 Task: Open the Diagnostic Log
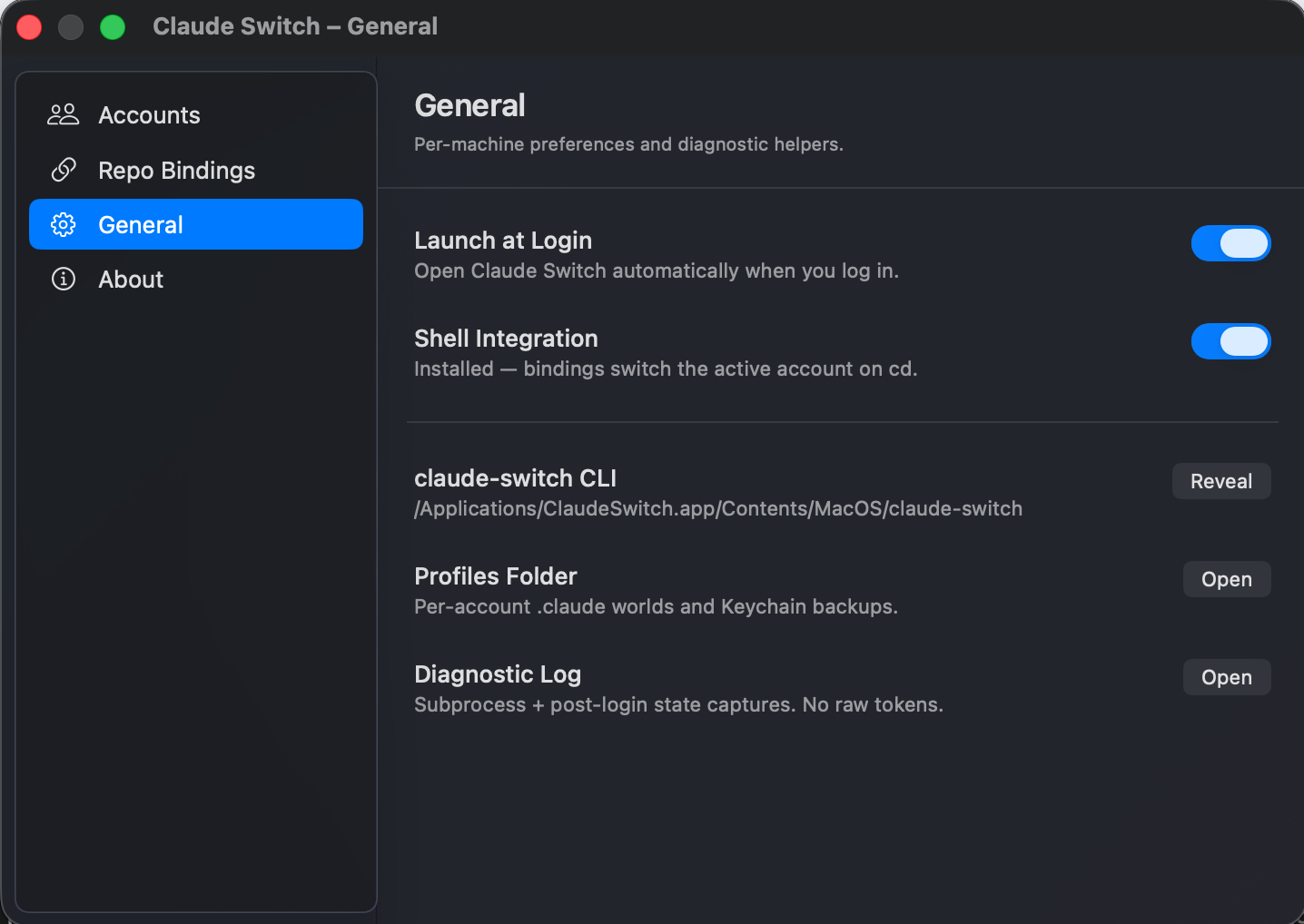[1227, 677]
